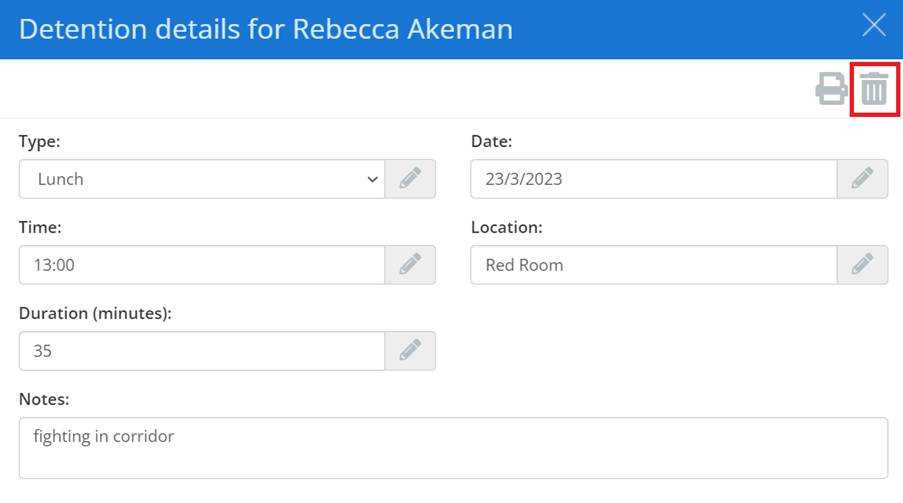Delete detention using the trash icon
The width and height of the screenshot is (903, 503).
click(874, 90)
